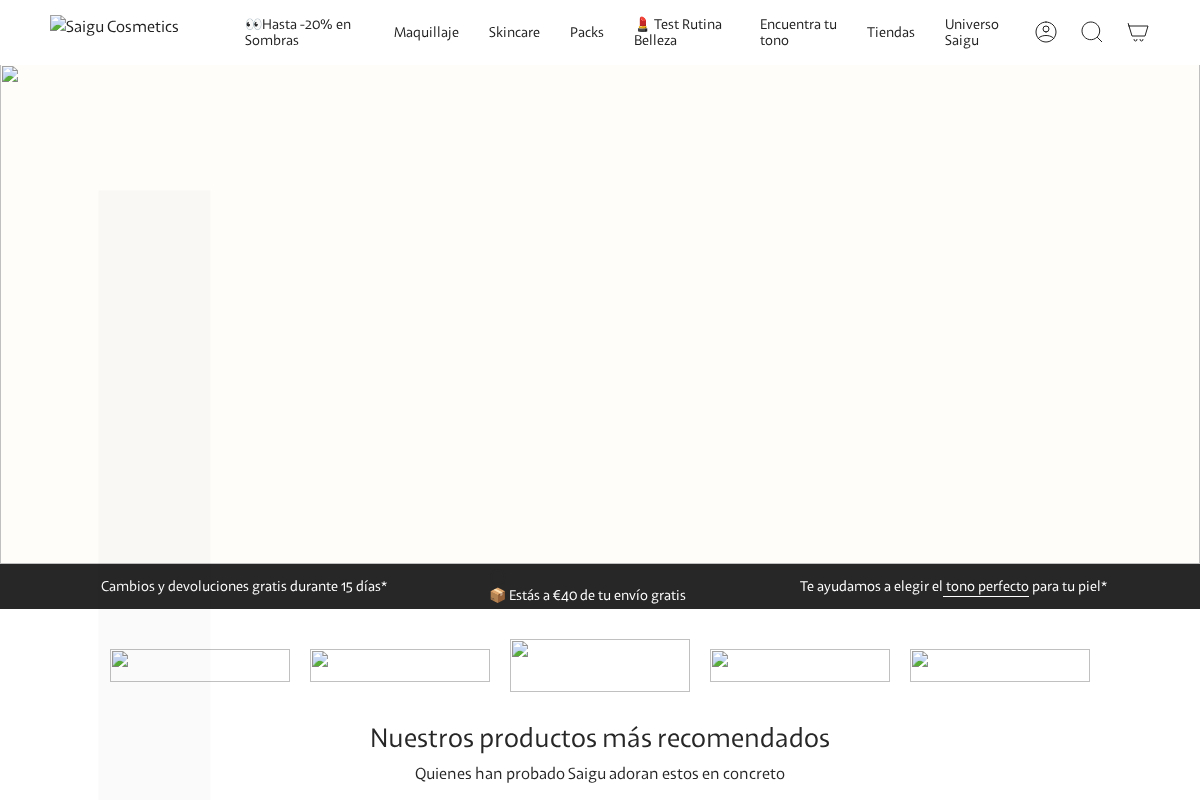1200x800 pixels.
Task: Open the Maquillaje menu
Action: click(x=426, y=32)
